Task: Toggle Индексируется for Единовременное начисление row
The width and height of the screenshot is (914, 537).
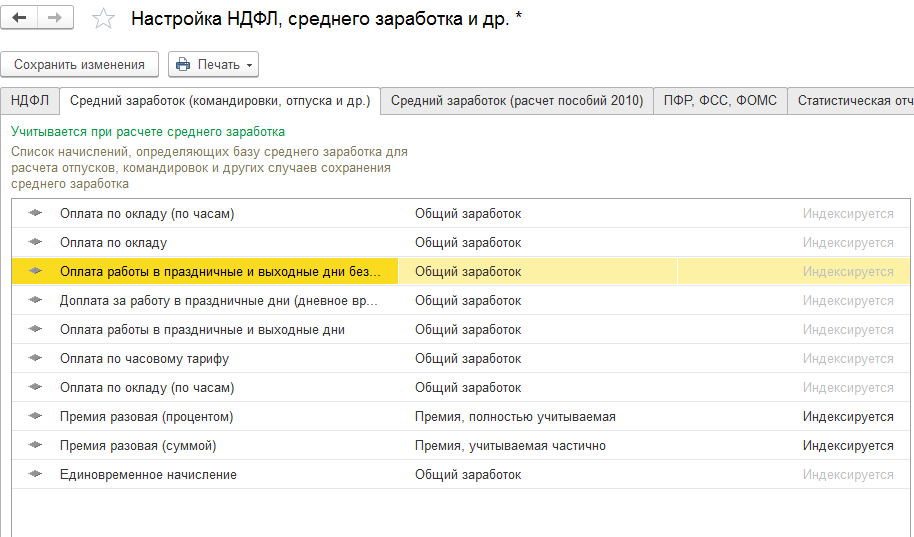Action: click(848, 475)
